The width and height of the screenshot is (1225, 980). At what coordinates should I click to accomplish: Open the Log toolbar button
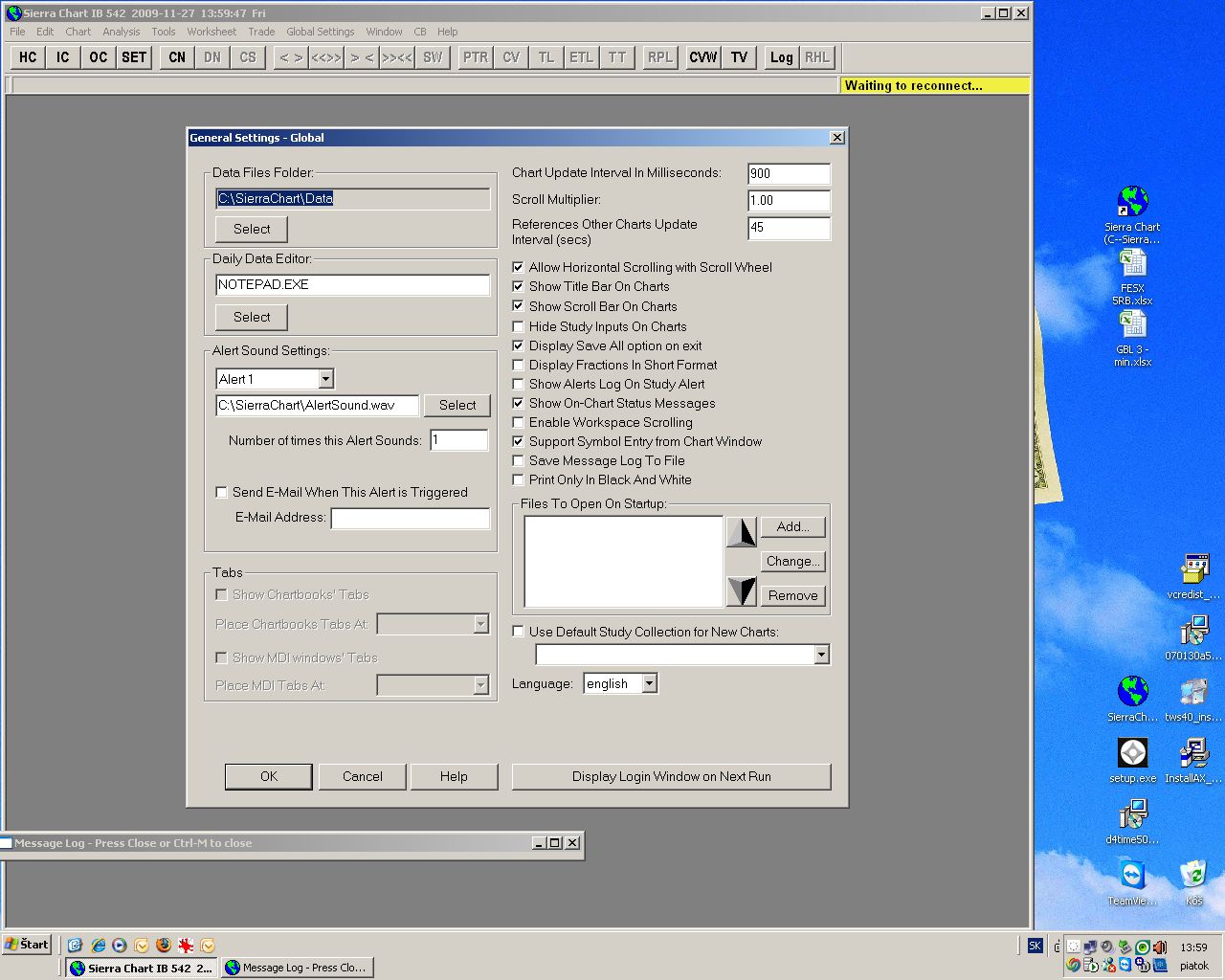pos(781,57)
